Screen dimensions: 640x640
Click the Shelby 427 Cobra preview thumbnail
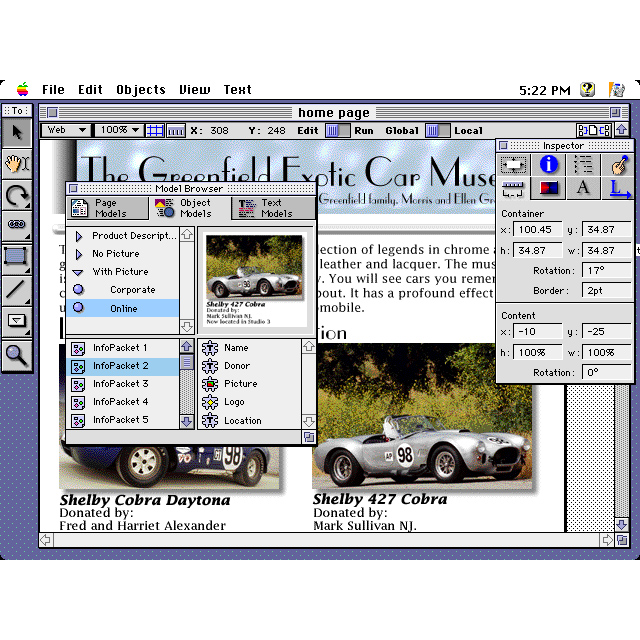pos(254,280)
